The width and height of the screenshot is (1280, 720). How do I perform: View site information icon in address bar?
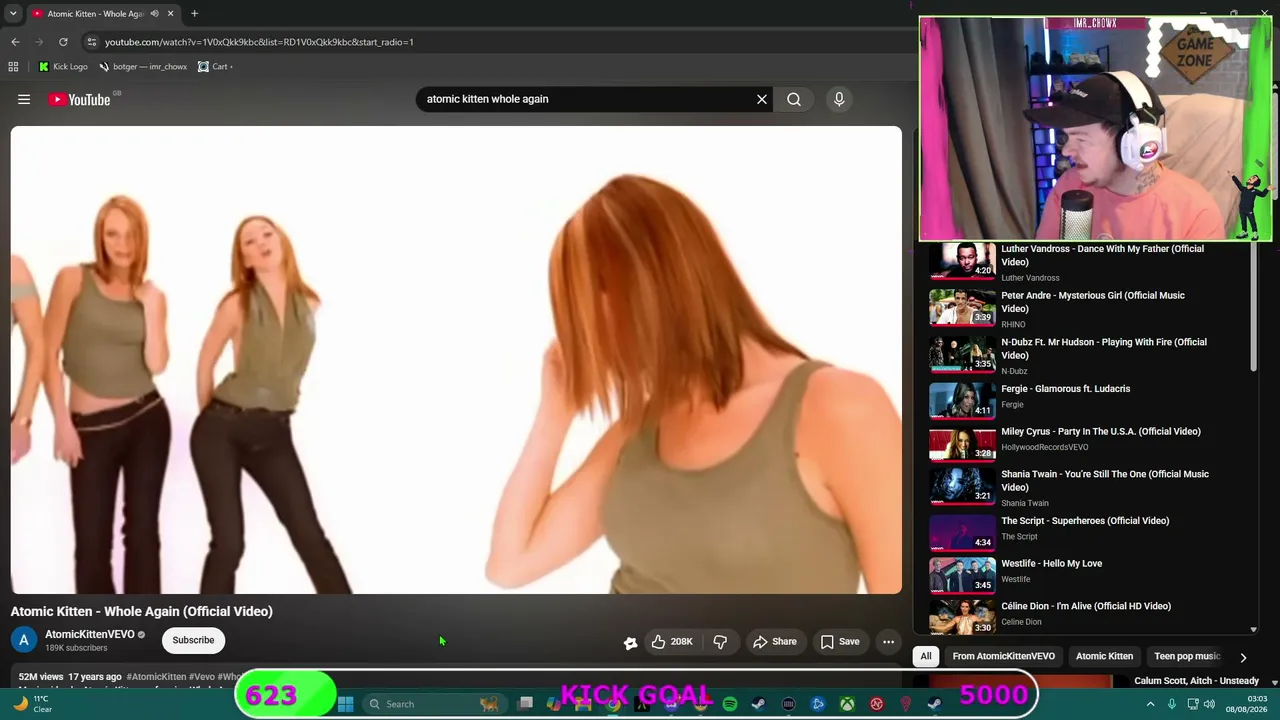[91, 42]
